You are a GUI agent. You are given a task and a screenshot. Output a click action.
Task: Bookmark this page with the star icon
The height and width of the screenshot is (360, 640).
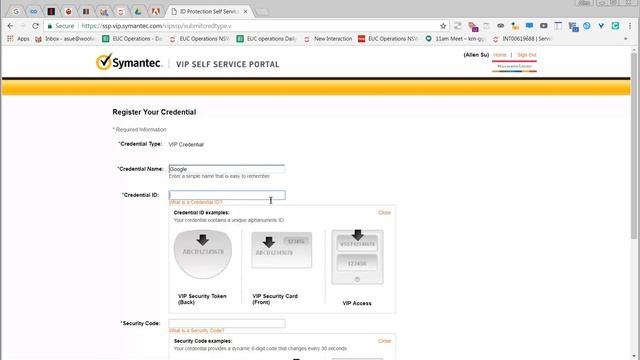coord(443,26)
